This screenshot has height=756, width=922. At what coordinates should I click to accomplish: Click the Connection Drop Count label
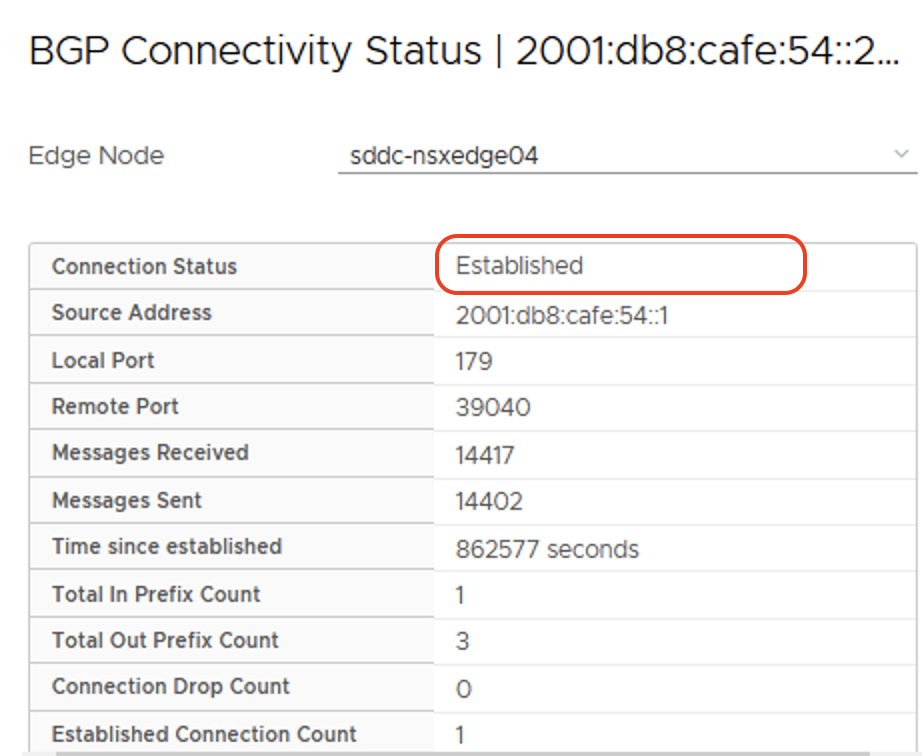[171, 687]
